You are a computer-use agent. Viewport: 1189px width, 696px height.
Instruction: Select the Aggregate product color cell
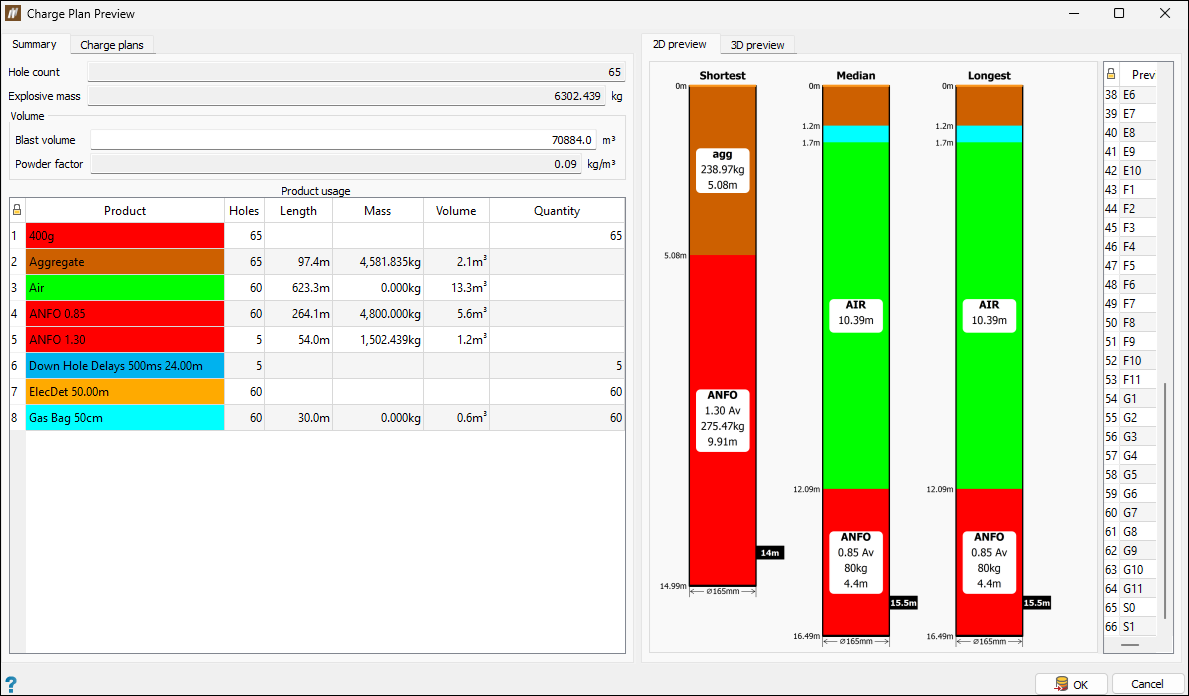(x=125, y=262)
